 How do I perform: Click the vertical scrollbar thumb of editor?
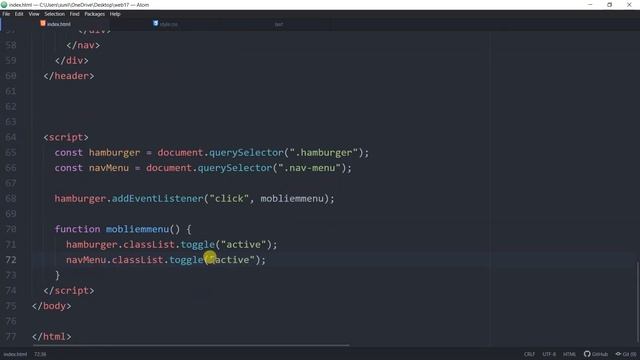(638, 302)
